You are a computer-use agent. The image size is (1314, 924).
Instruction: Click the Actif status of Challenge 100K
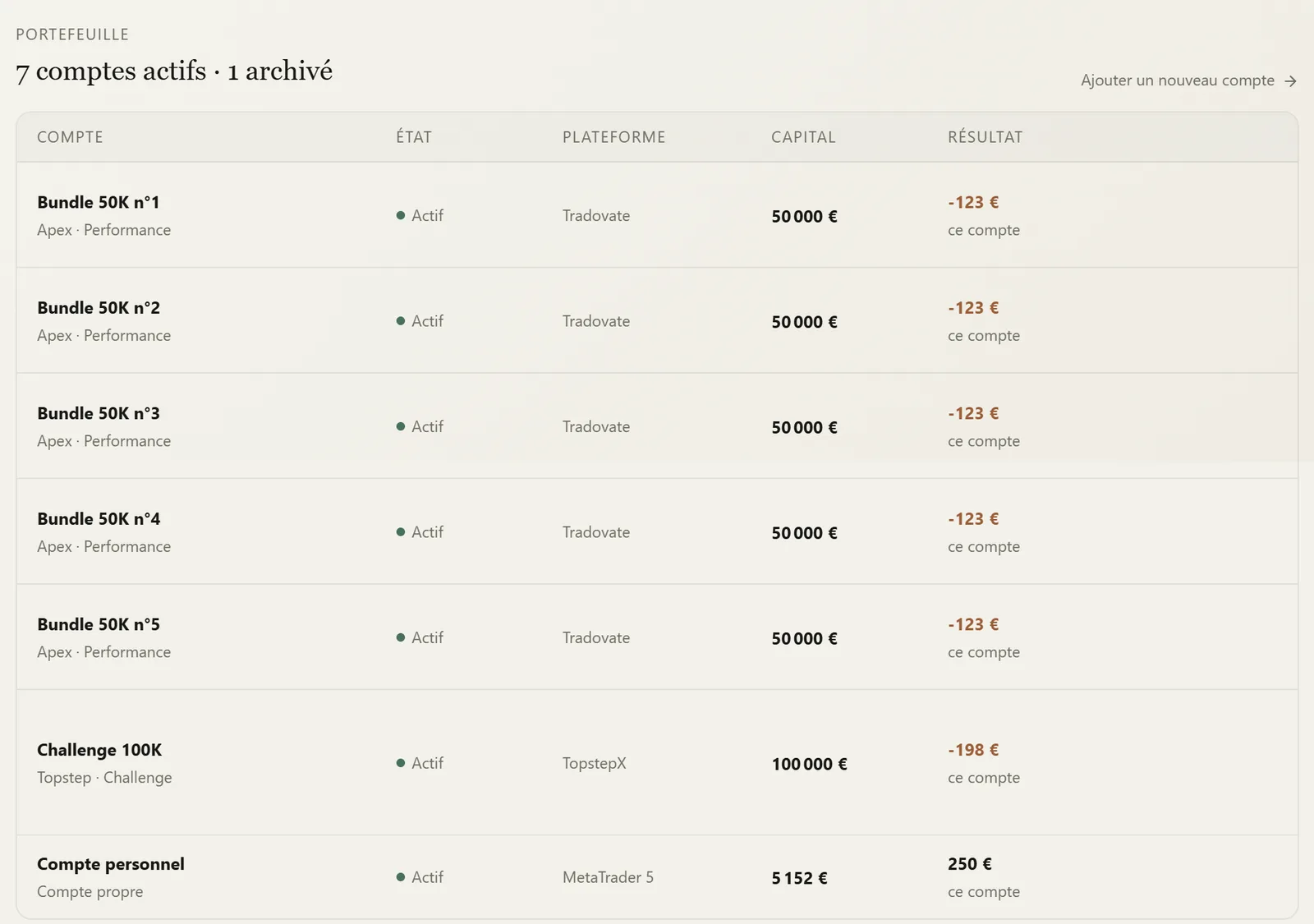pyautogui.click(x=420, y=763)
